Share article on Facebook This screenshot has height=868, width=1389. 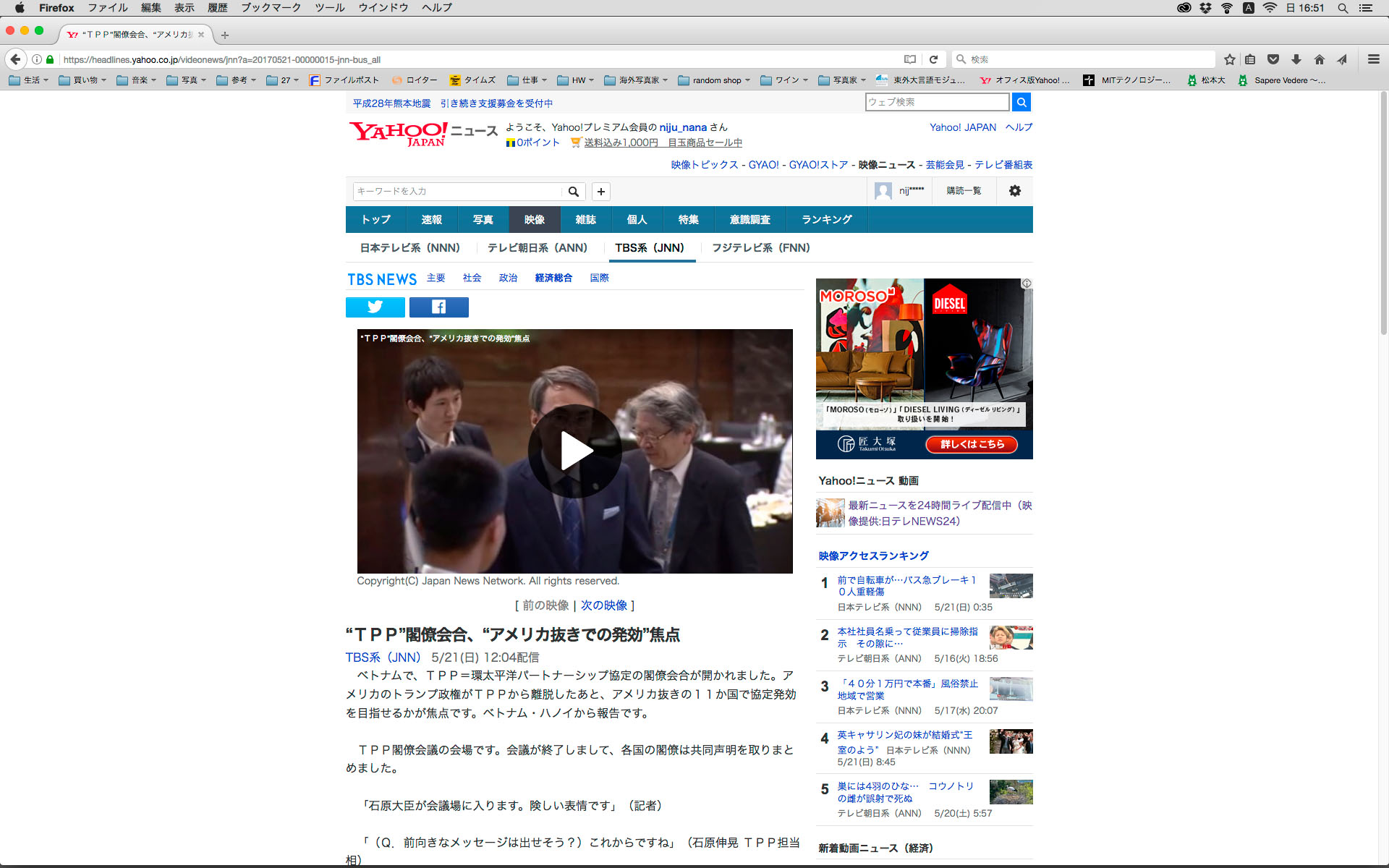click(438, 307)
